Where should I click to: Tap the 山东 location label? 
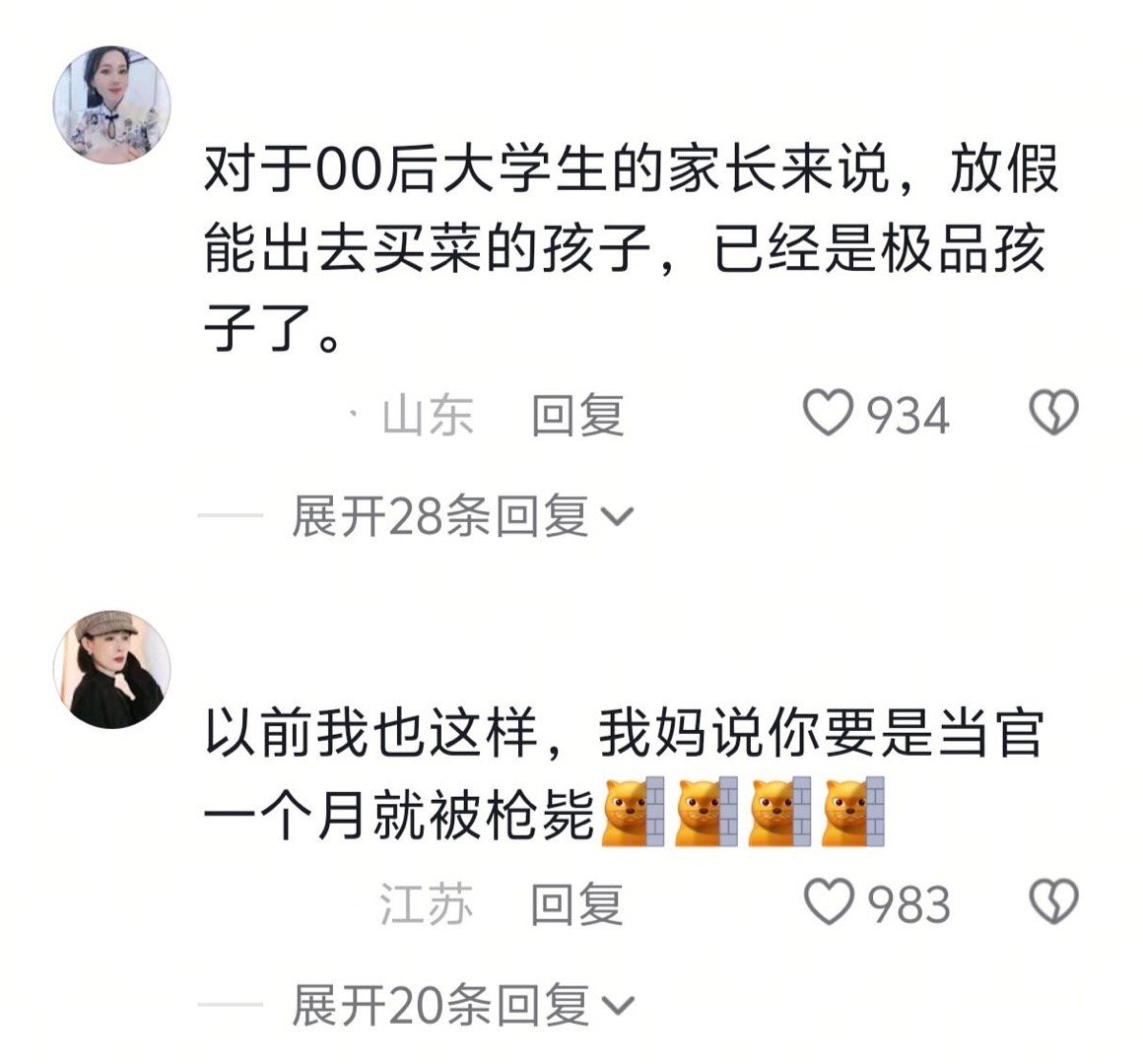pos(428,415)
